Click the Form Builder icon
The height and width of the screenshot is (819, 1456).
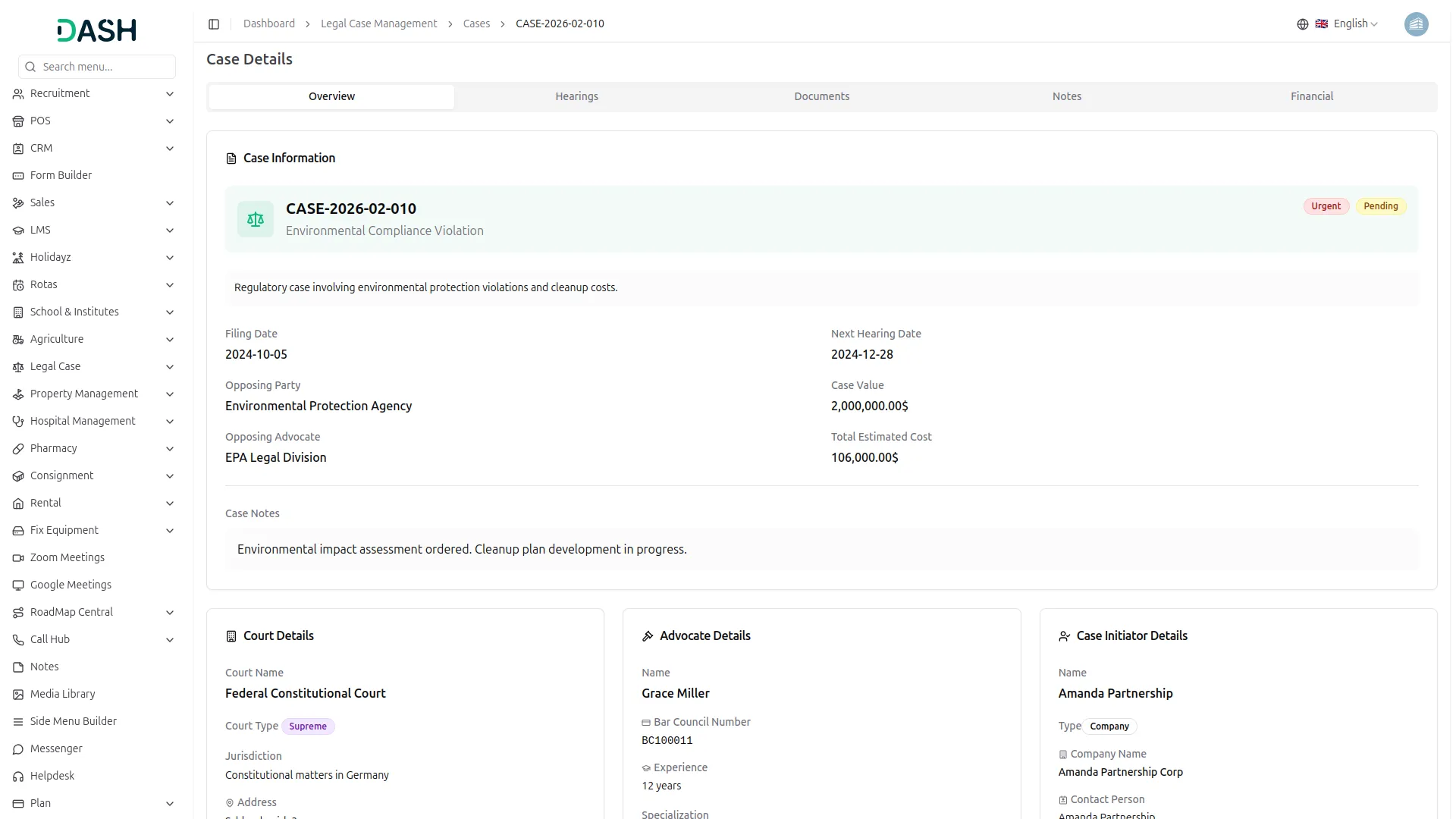coord(17,175)
